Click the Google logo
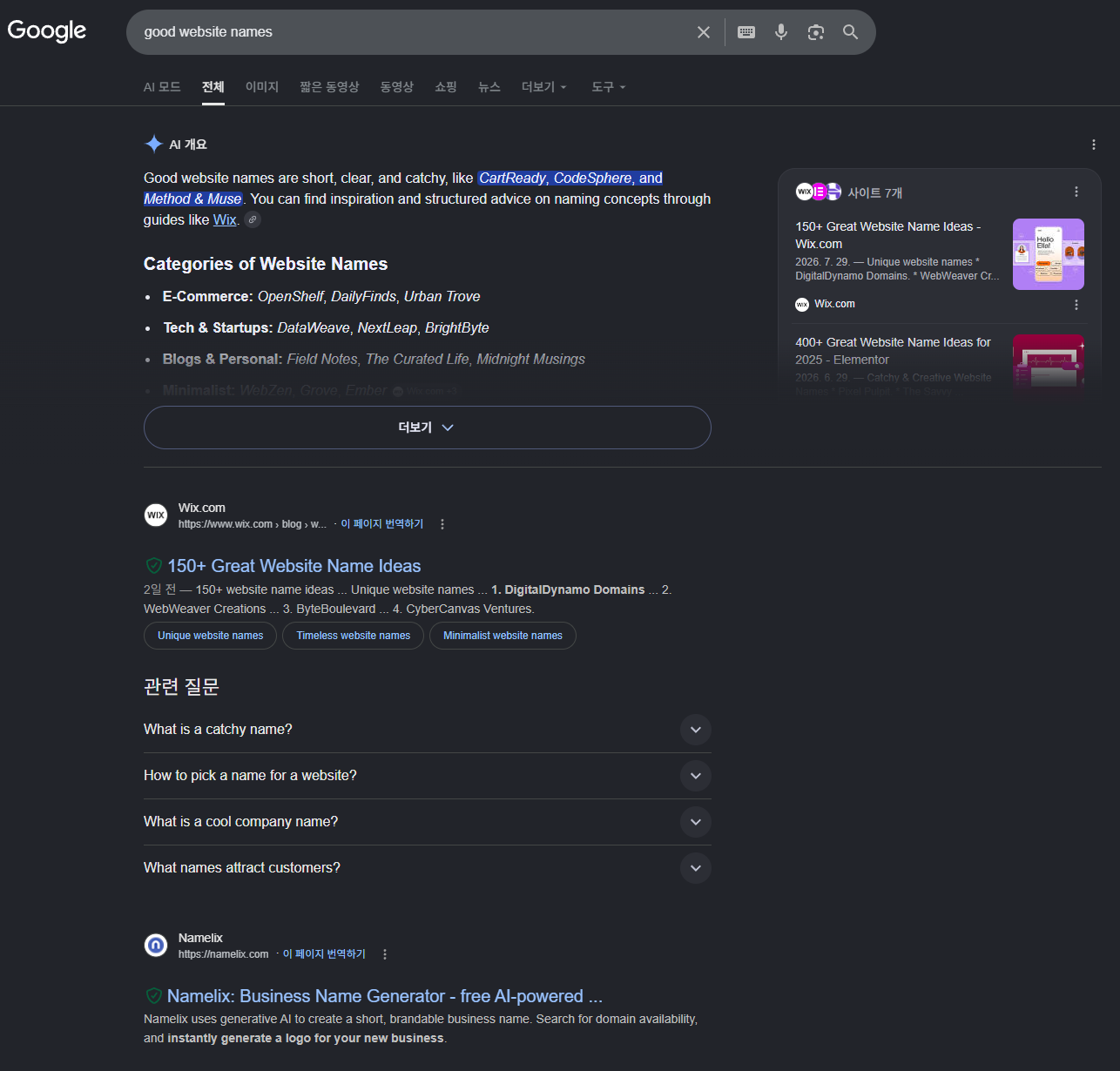Image resolution: width=1120 pixels, height=1071 pixels. (47, 31)
